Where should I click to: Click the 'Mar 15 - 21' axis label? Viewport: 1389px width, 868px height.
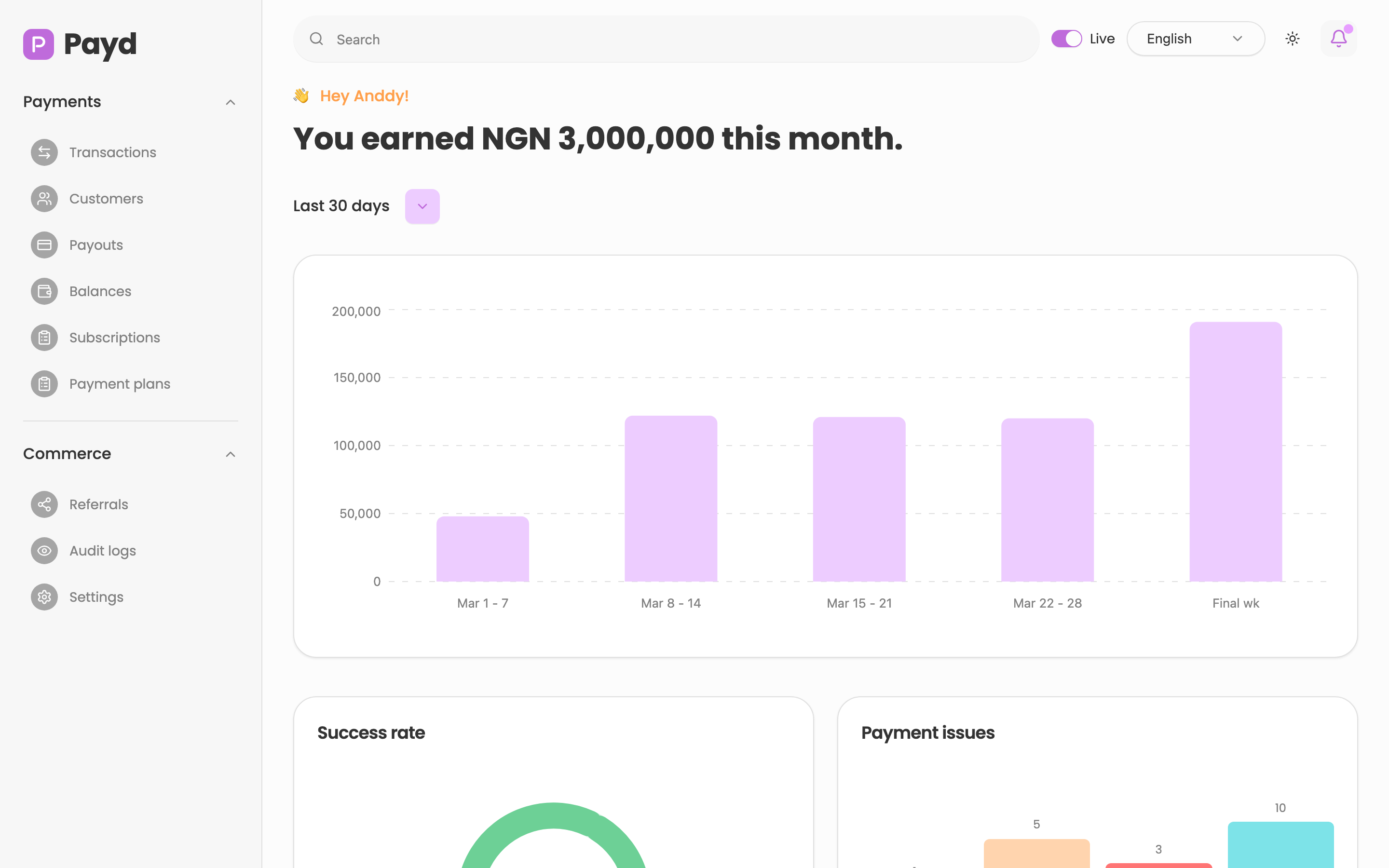(859, 603)
